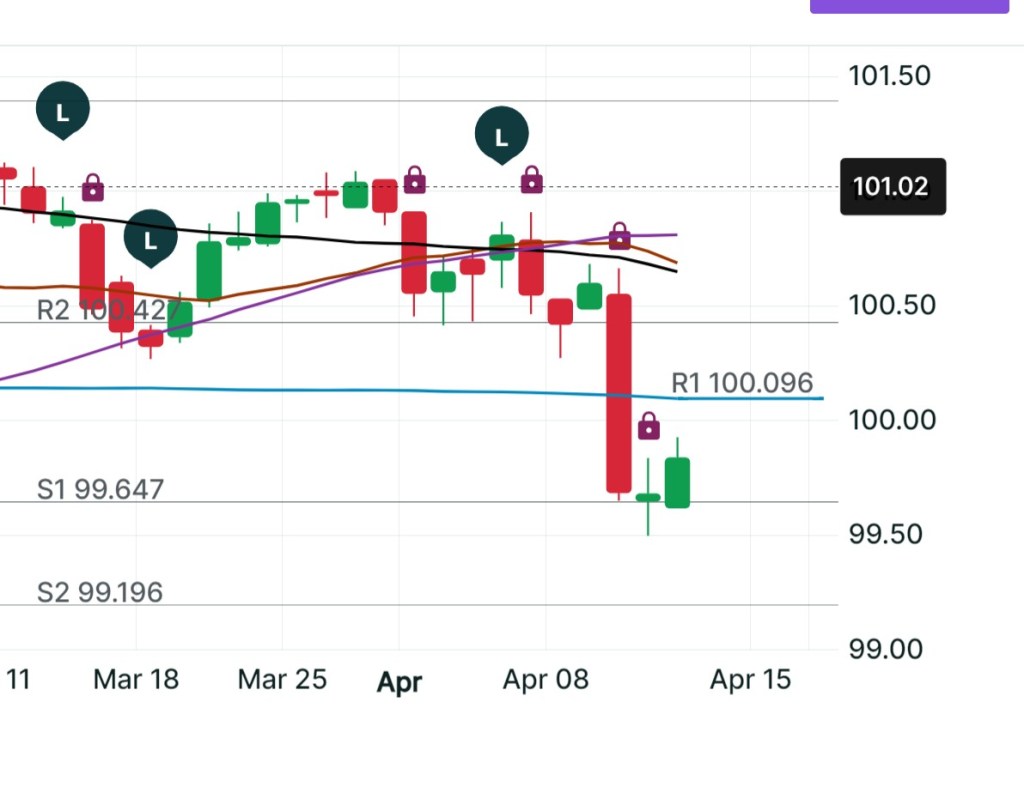The width and height of the screenshot is (1024, 811).
Task: Select the S1 99.647 support label
Action: click(100, 489)
